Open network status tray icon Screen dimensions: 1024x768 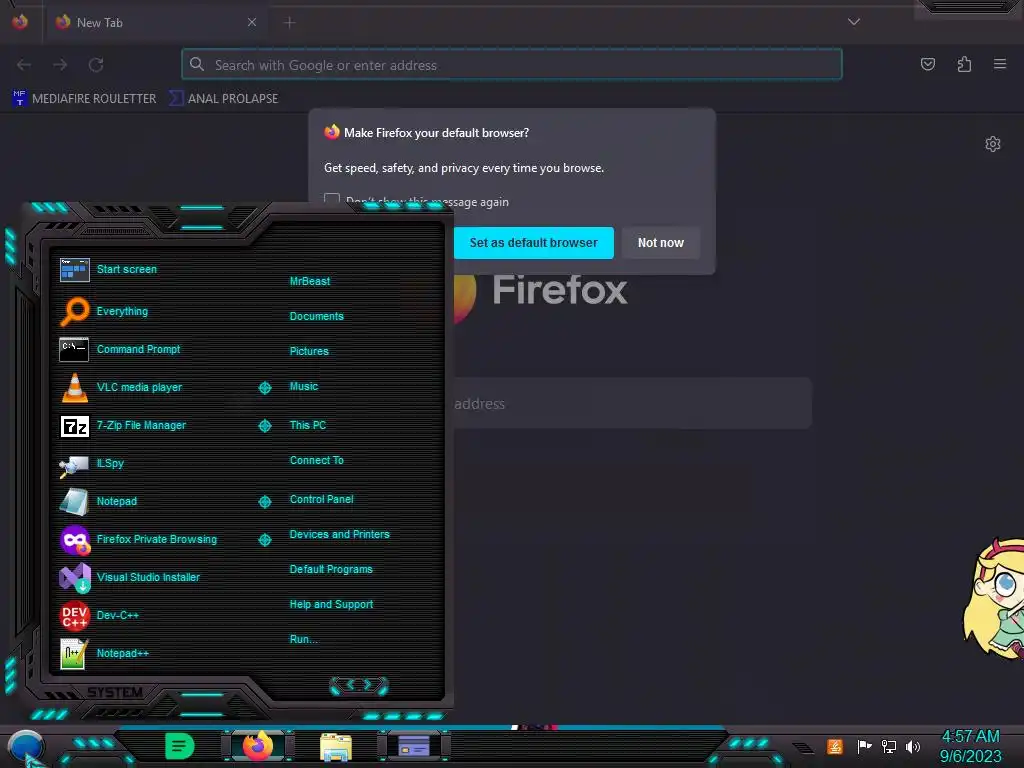click(889, 746)
